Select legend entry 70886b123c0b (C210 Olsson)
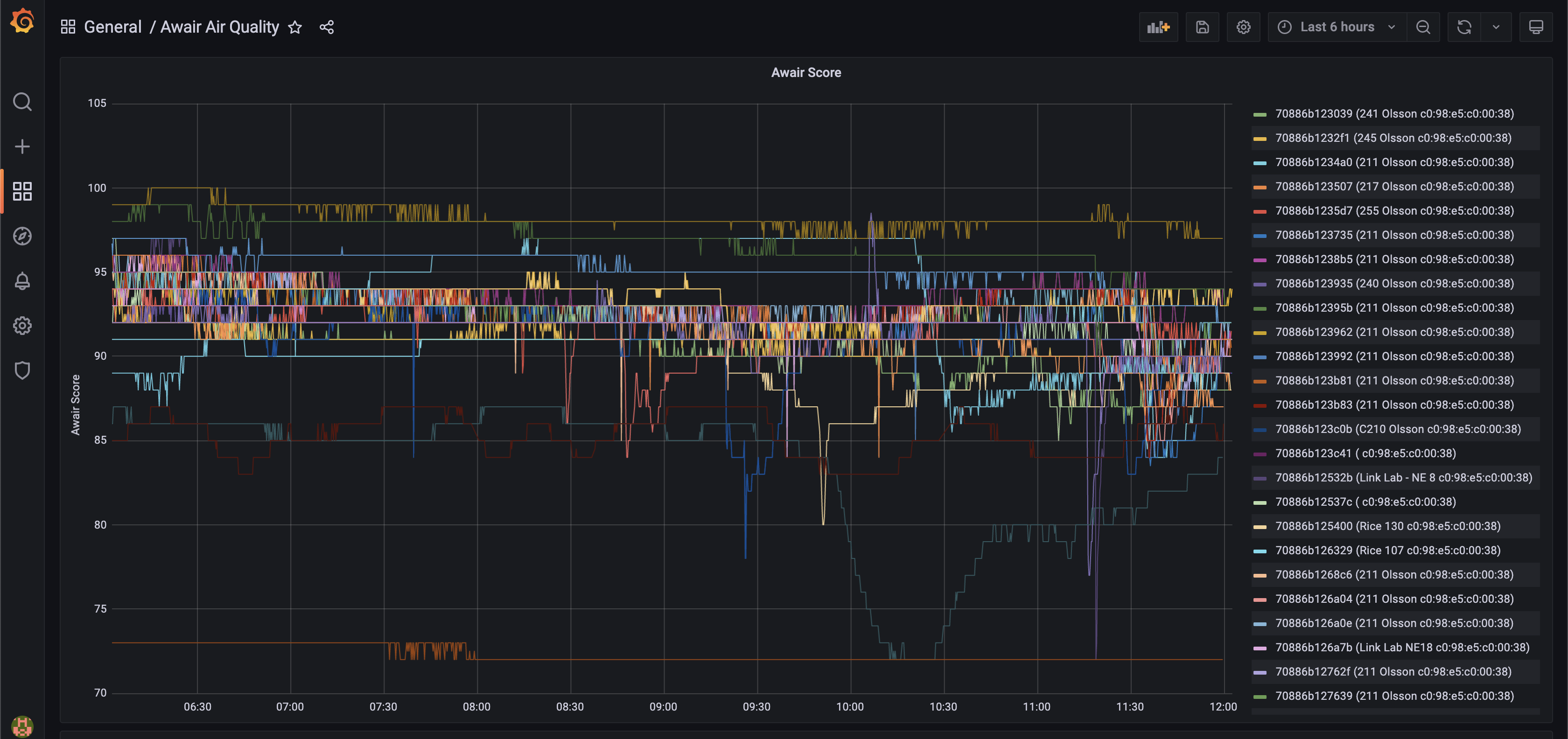Screen dimensions: 1568x739 click(x=1398, y=429)
